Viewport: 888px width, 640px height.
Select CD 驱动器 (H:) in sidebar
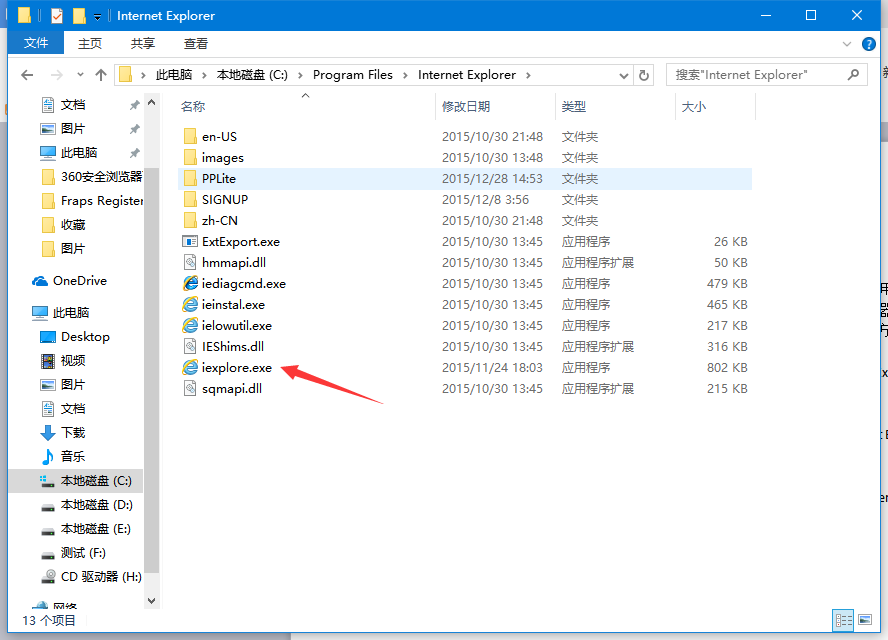click(x=101, y=577)
